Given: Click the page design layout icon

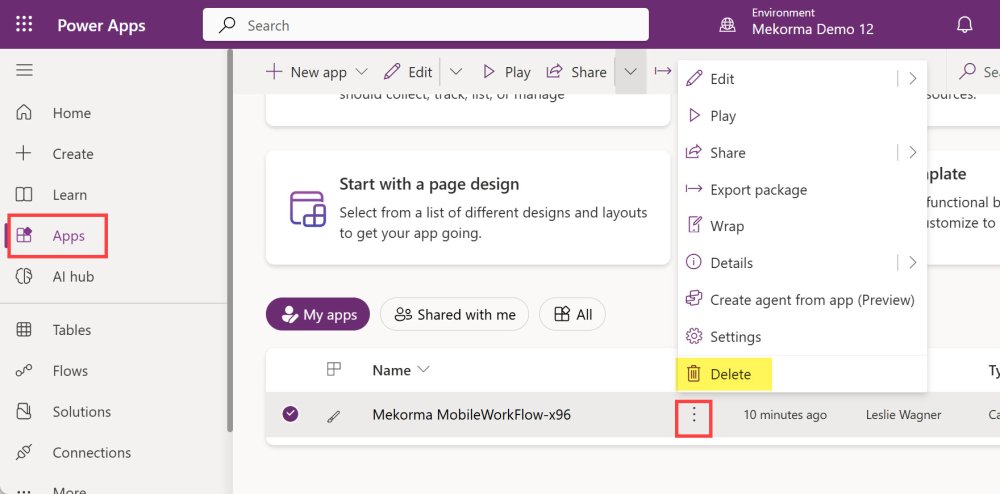Looking at the screenshot, I should pos(308,208).
